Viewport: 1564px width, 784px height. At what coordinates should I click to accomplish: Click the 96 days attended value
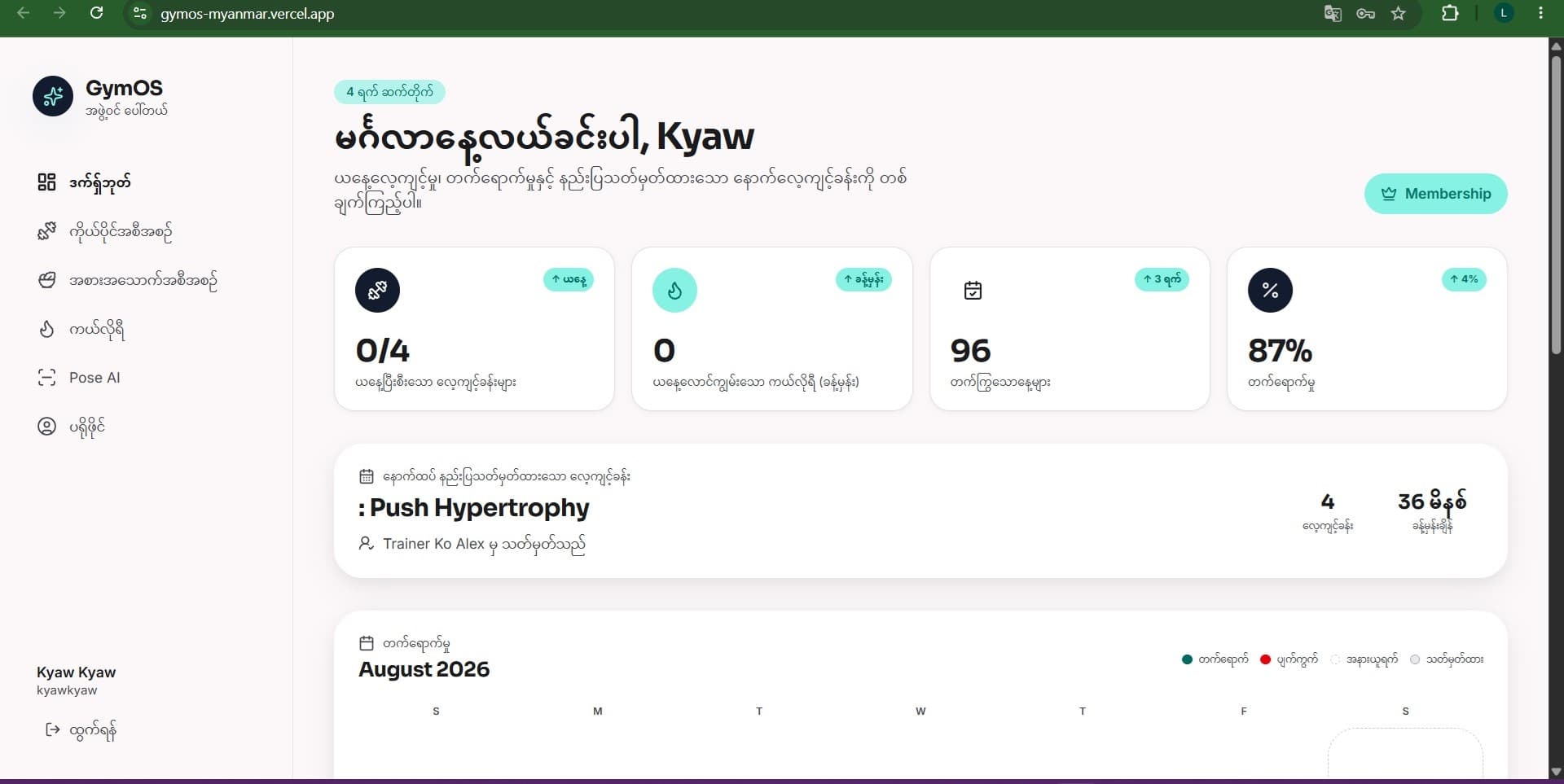[x=971, y=351]
